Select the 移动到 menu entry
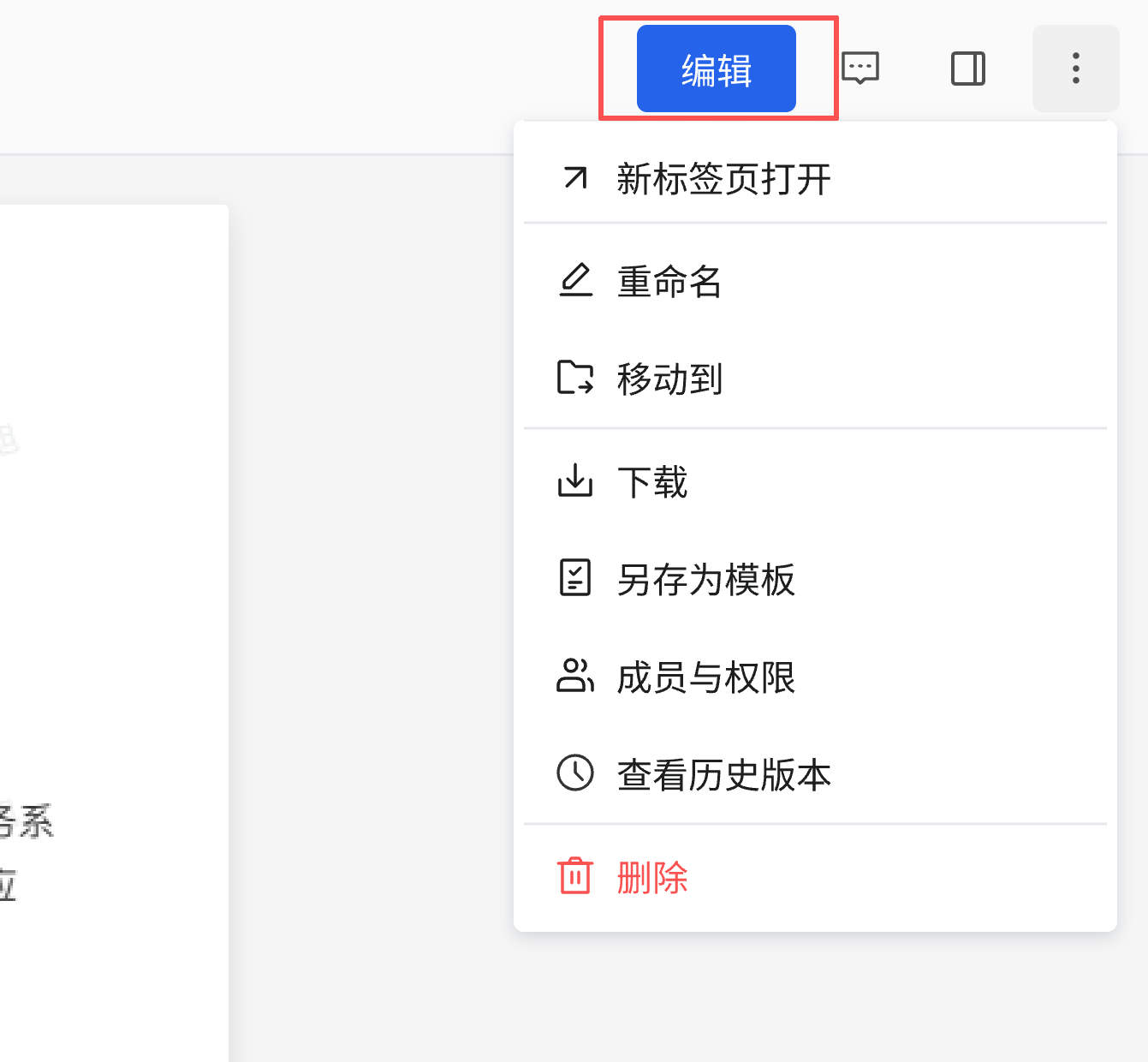Viewport: 1148px width, 1062px height. 669,379
